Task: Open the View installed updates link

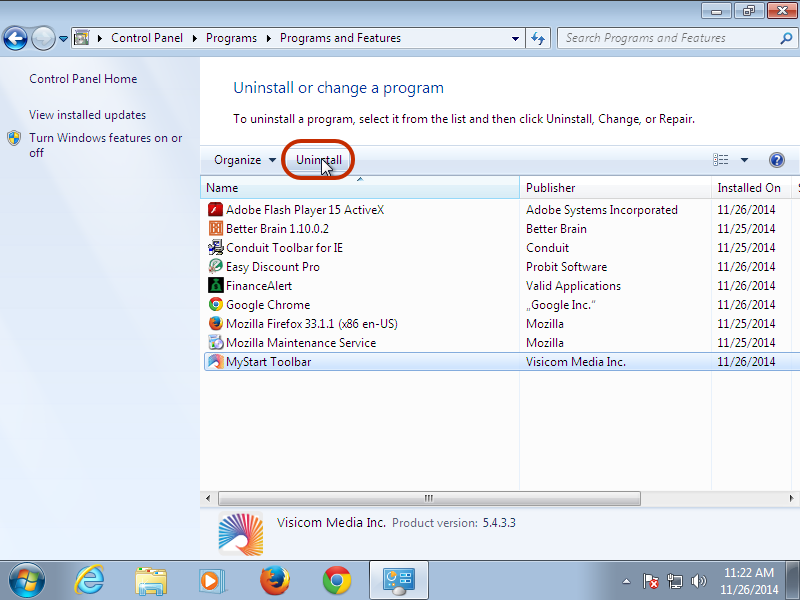Action: [87, 115]
